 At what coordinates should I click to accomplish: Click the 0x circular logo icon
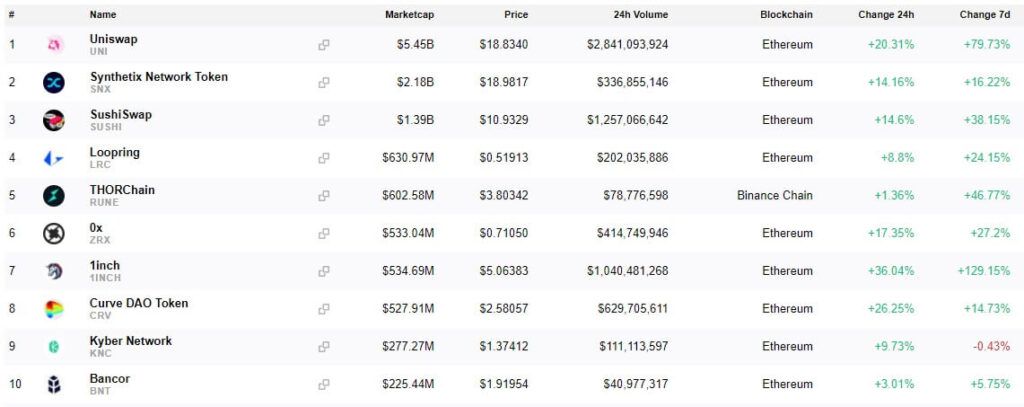pos(54,233)
